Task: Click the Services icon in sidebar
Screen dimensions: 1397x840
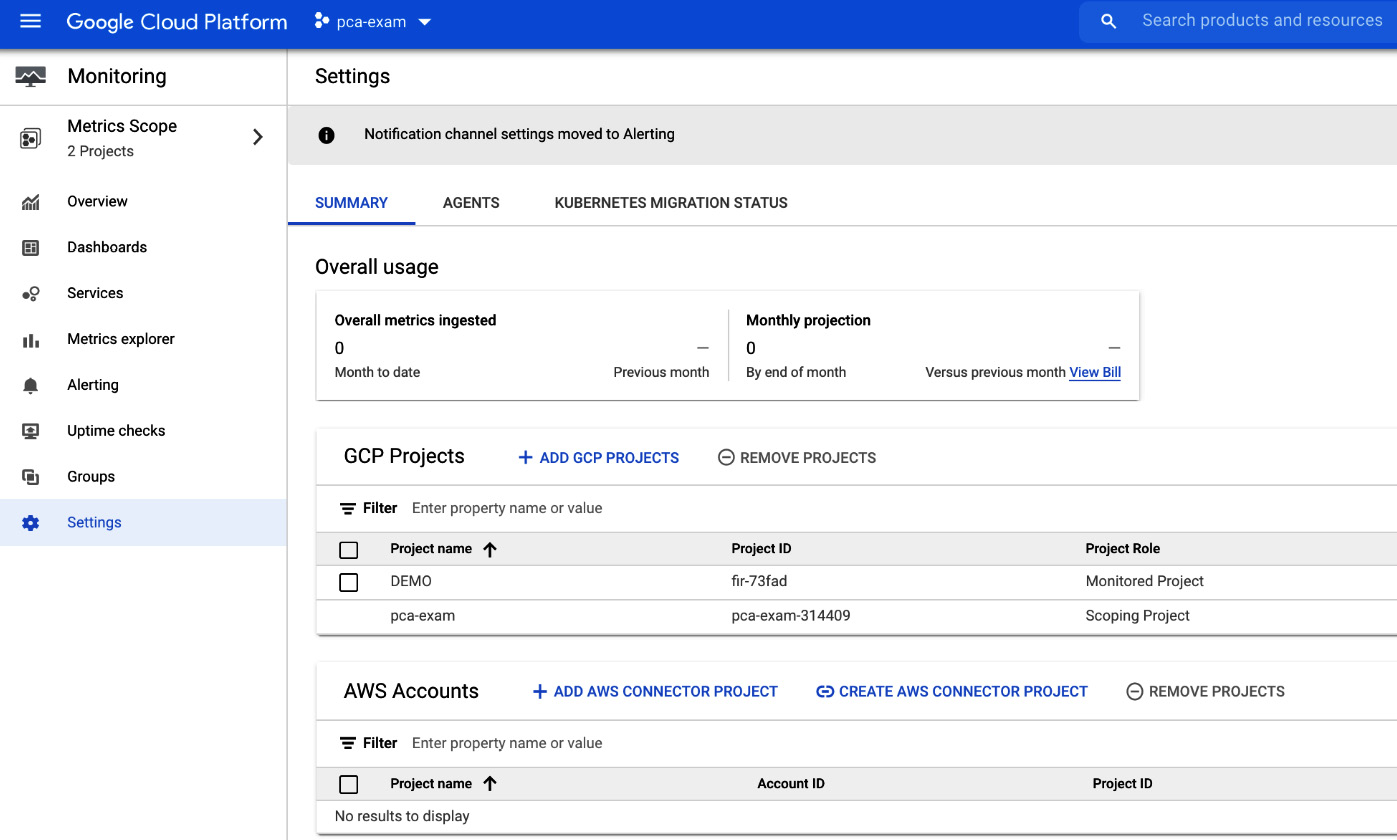Action: (x=31, y=294)
